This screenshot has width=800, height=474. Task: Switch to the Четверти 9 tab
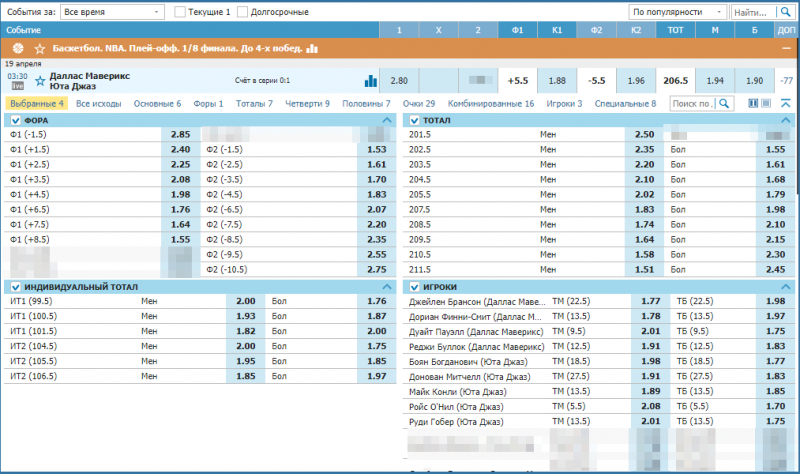(300, 103)
